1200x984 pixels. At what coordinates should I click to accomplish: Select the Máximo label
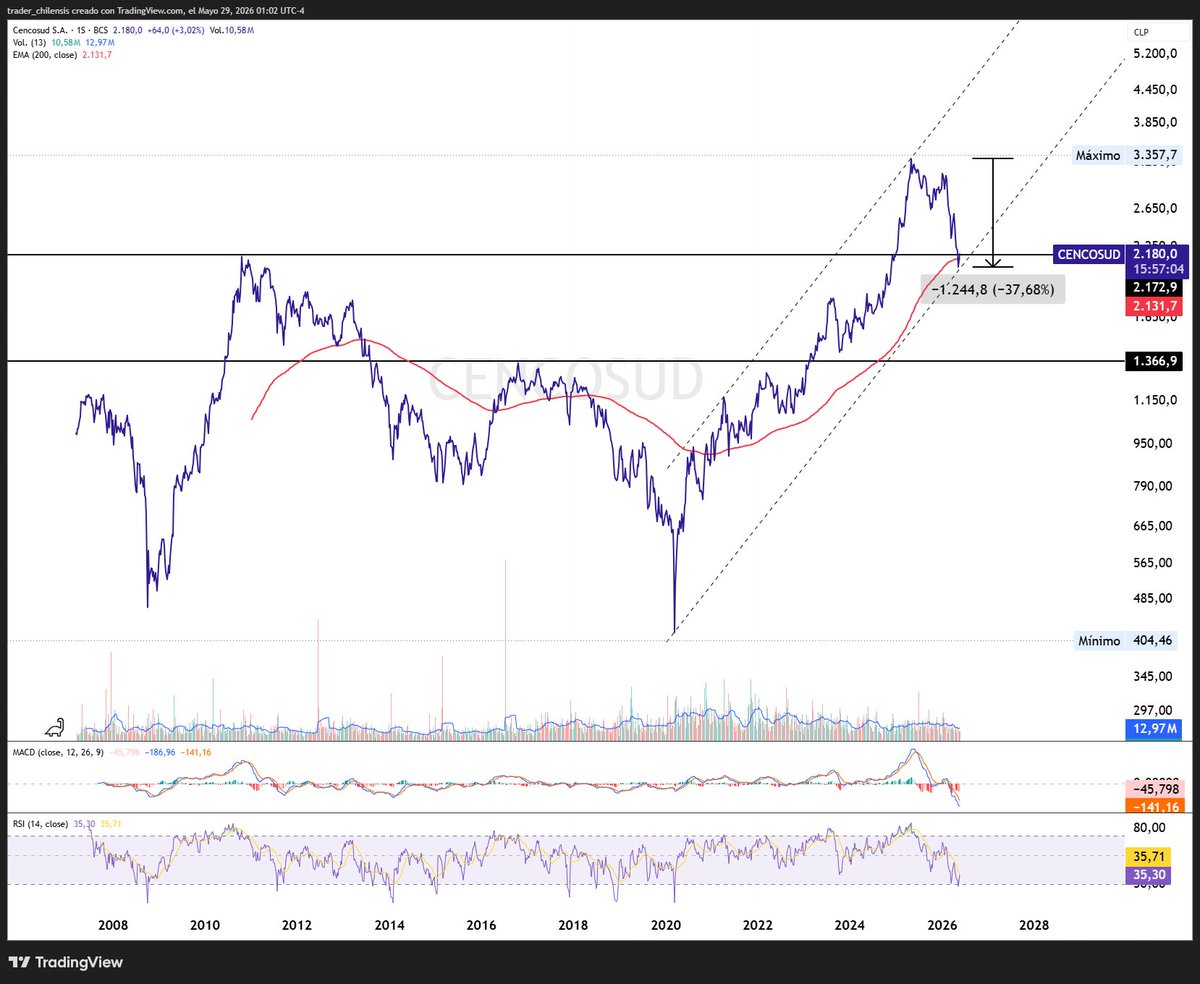pyautogui.click(x=1097, y=156)
